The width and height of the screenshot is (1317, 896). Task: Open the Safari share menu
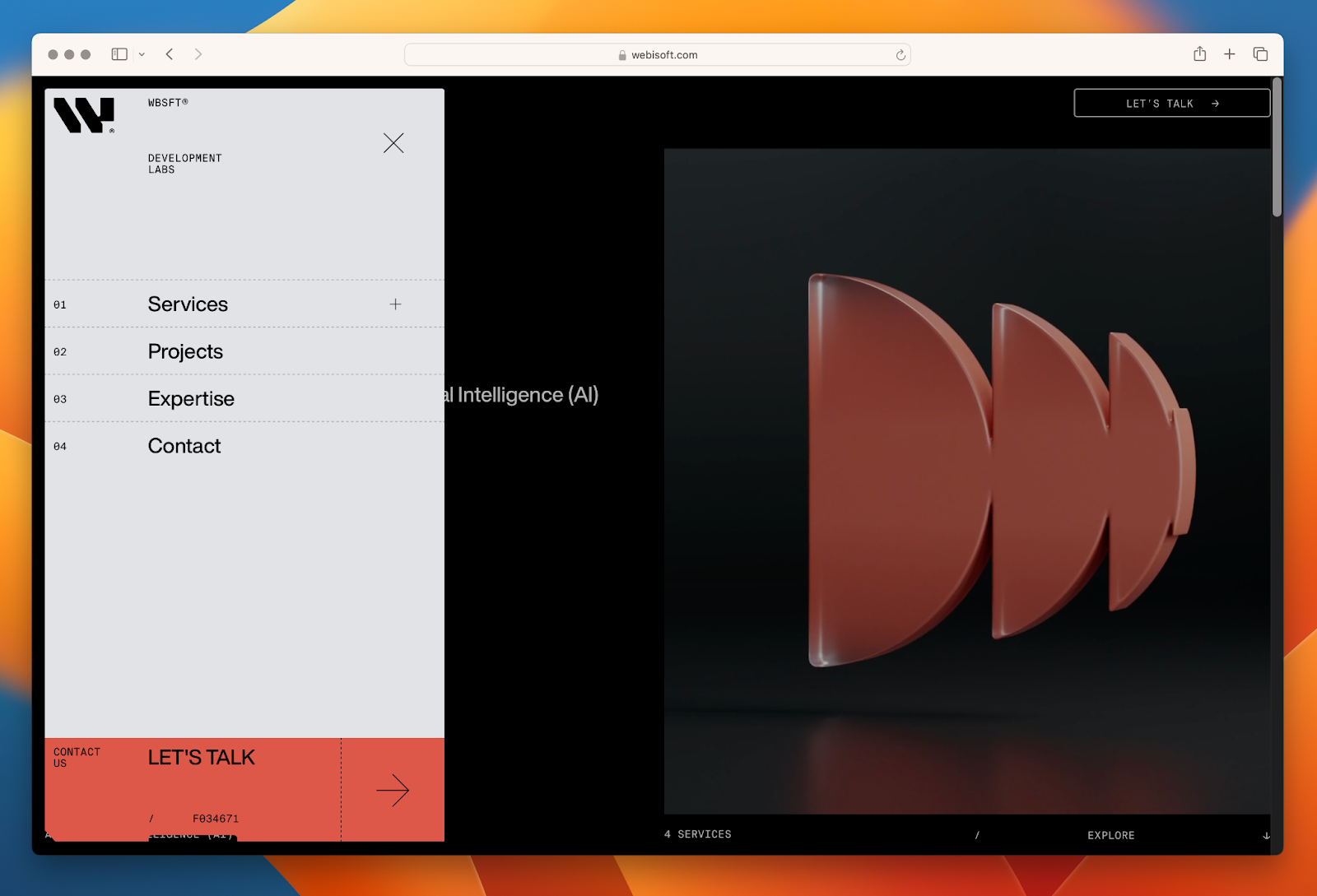click(x=1200, y=54)
